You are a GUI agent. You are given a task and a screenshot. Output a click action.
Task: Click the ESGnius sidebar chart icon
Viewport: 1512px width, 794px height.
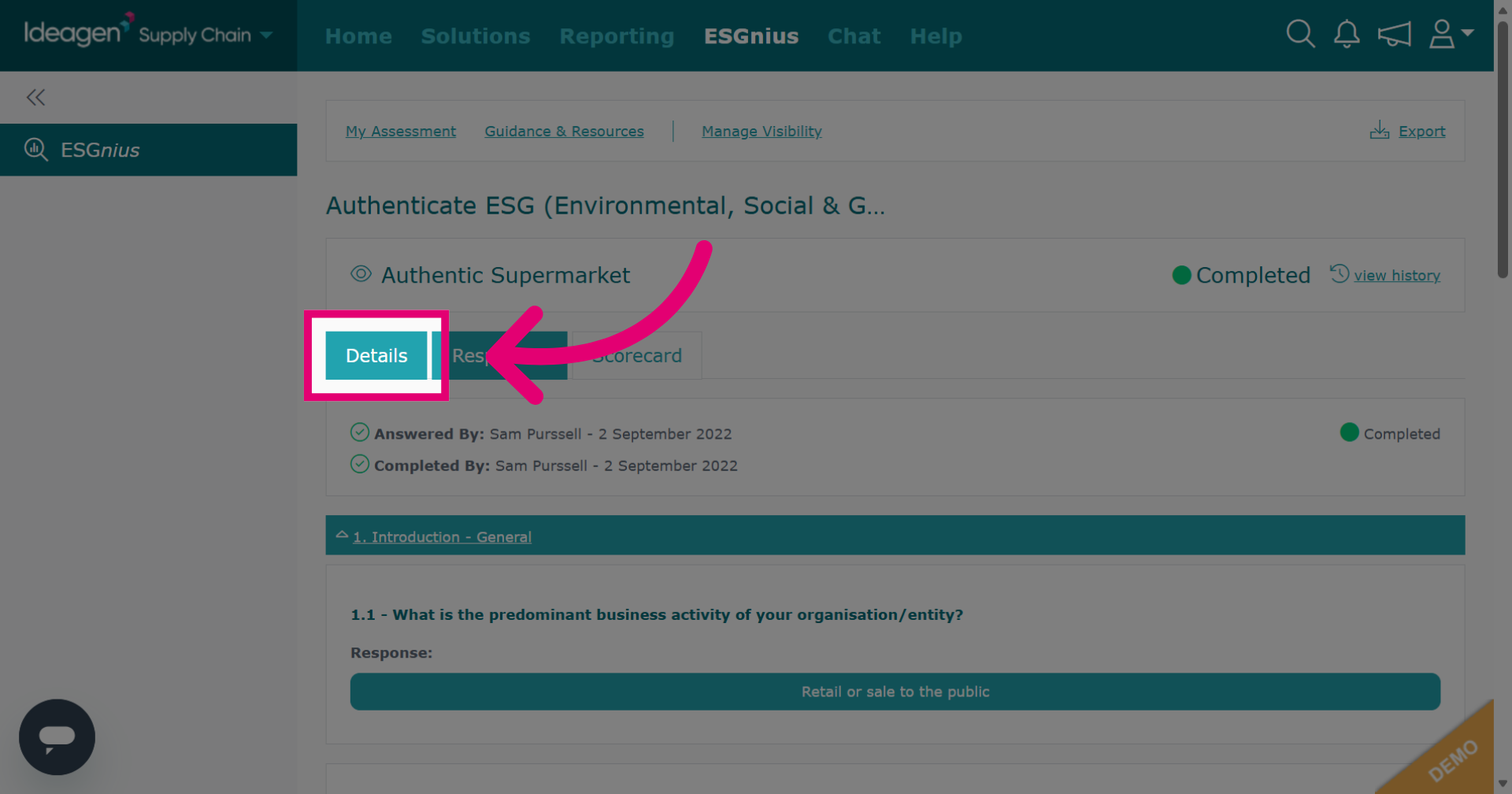pyautogui.click(x=36, y=149)
